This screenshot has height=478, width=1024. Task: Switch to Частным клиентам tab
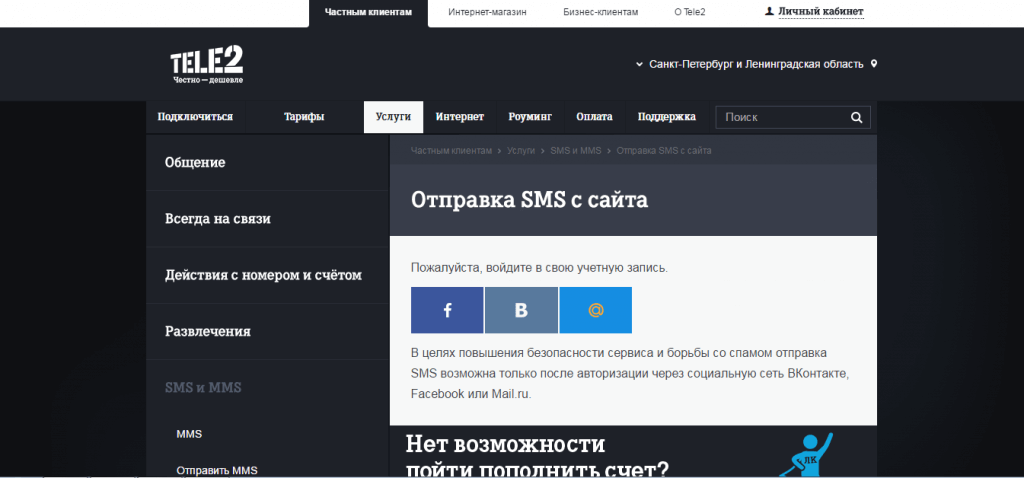coord(368,12)
